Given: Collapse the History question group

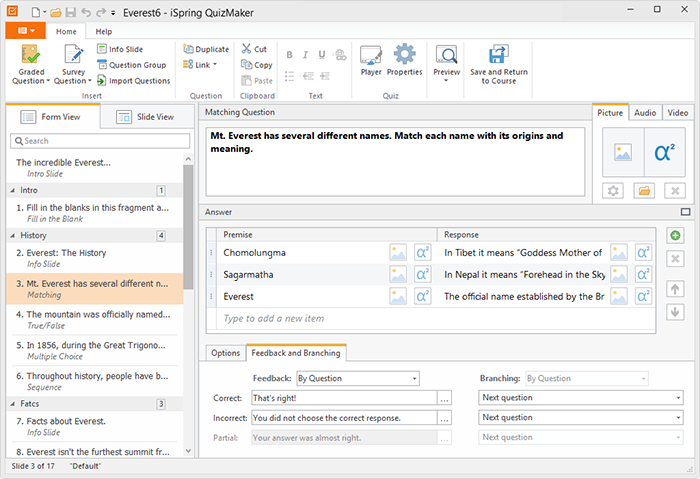Looking at the screenshot, I should tap(12, 236).
